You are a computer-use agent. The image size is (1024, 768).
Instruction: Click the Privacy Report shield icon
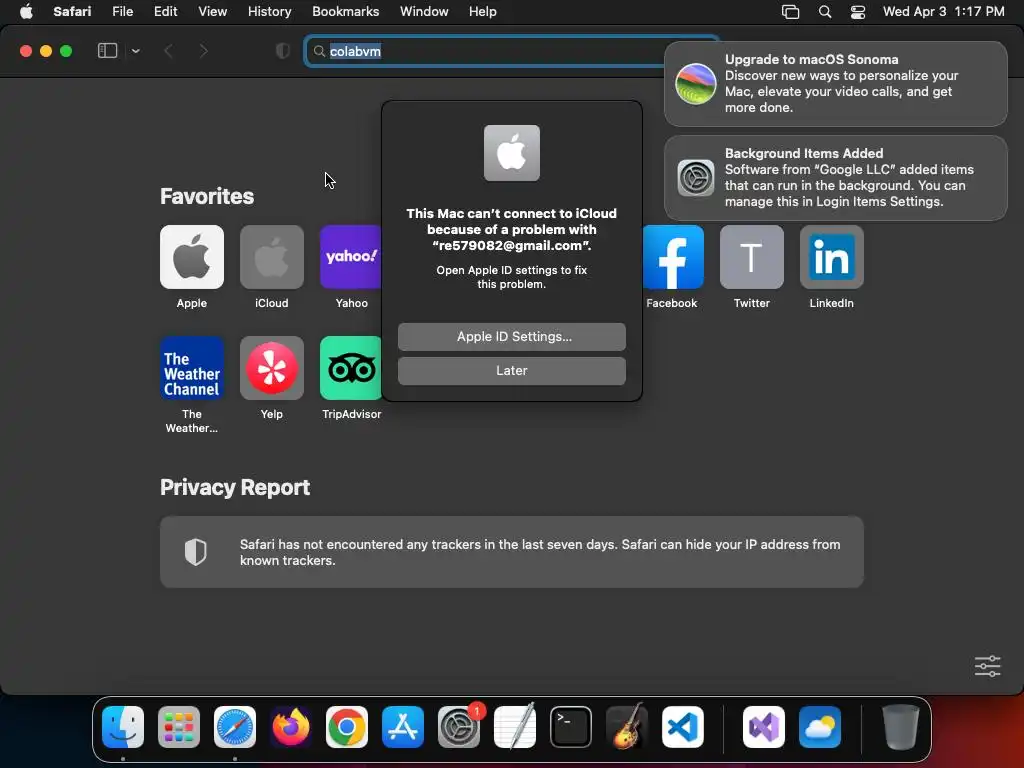point(195,552)
